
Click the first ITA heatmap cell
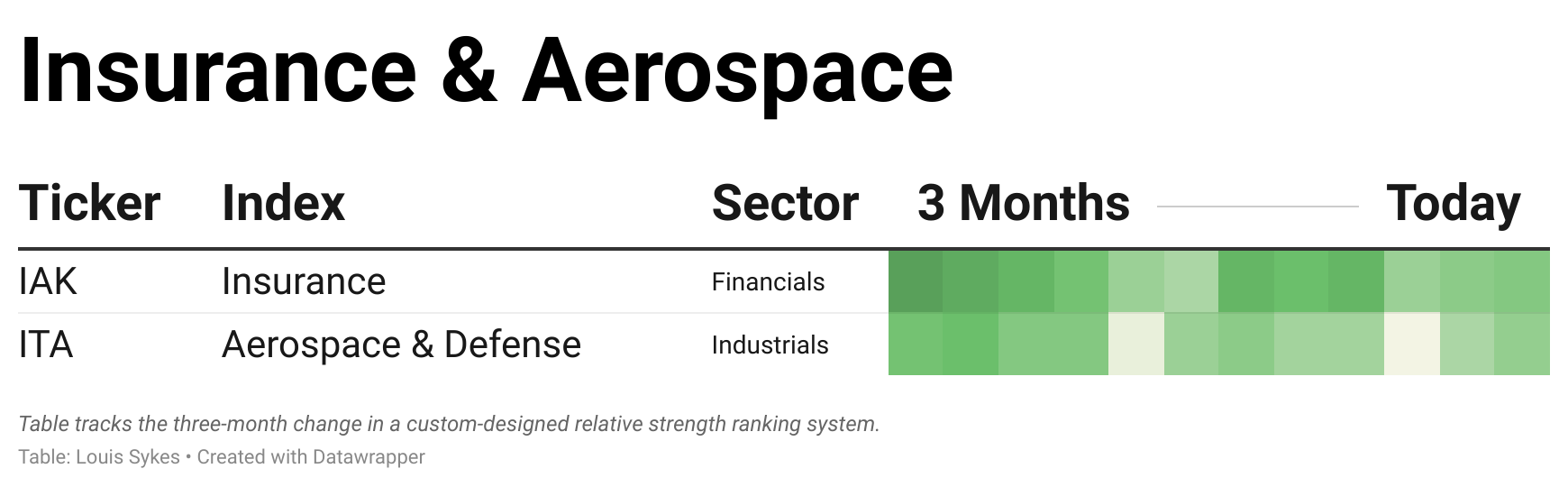coord(916,345)
